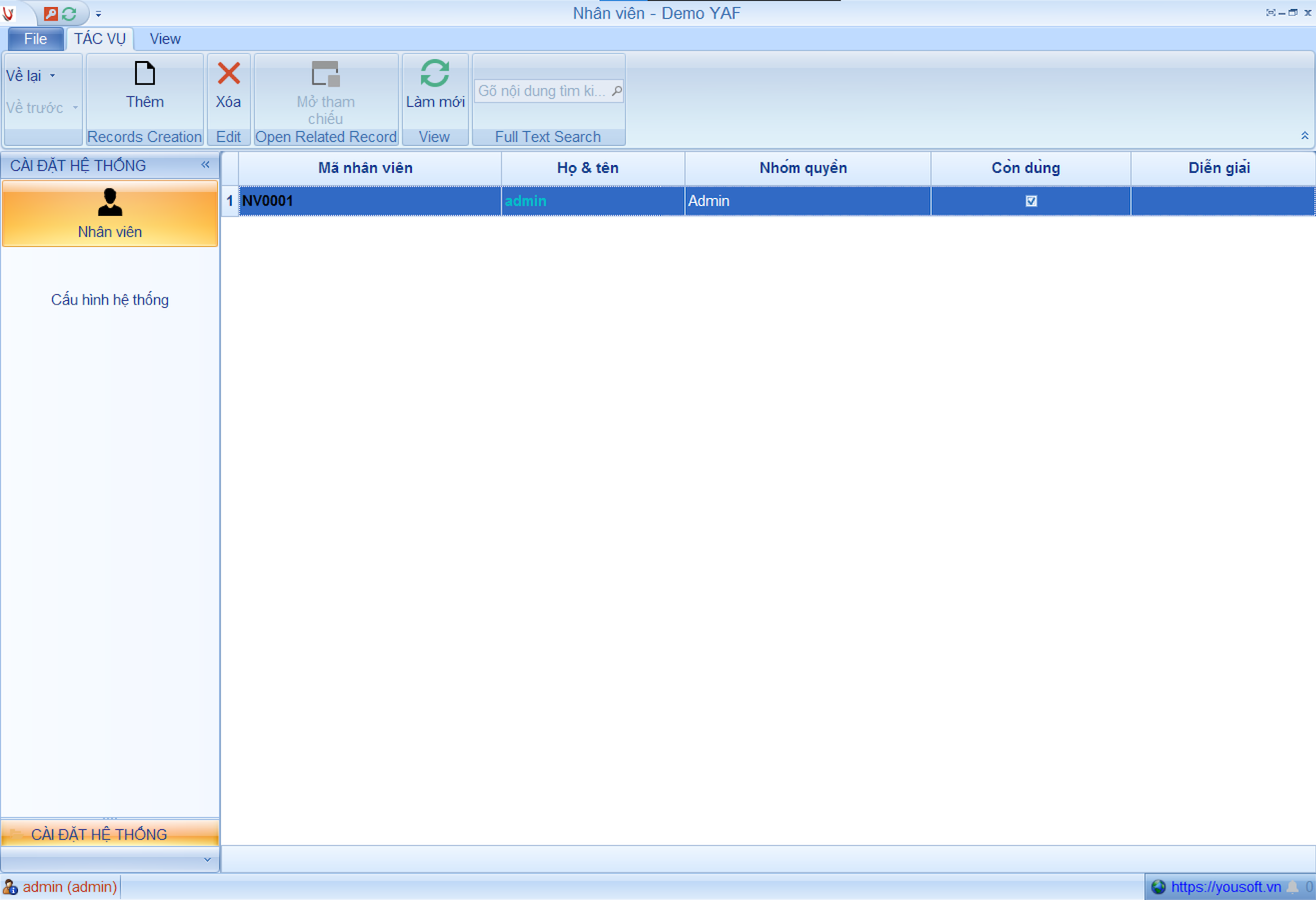Open the https://yousoft.vn link
This screenshot has height=900, width=1316.
[1218, 887]
